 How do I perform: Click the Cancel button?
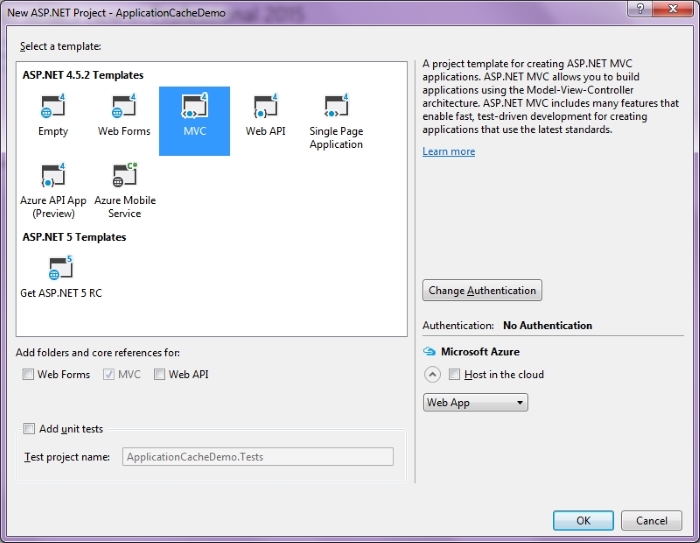[x=651, y=521]
